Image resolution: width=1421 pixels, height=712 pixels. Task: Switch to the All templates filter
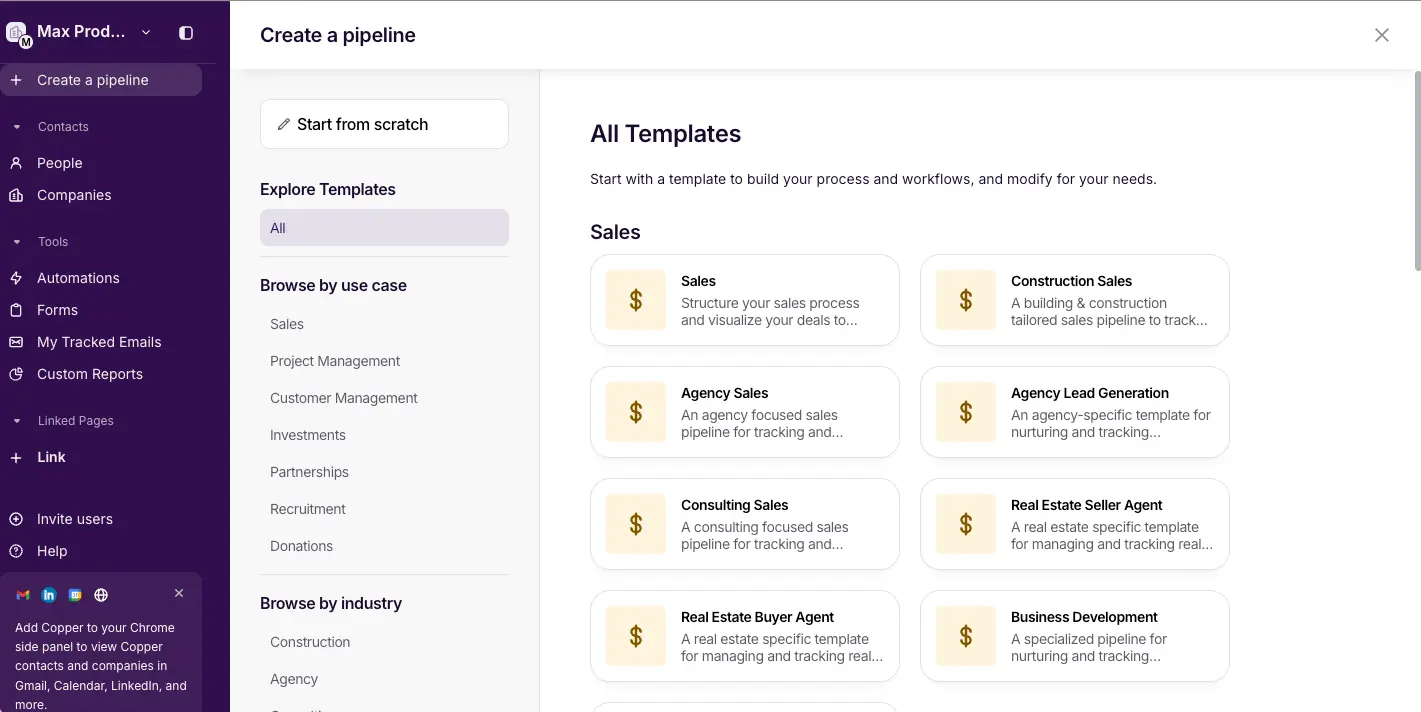pos(384,227)
